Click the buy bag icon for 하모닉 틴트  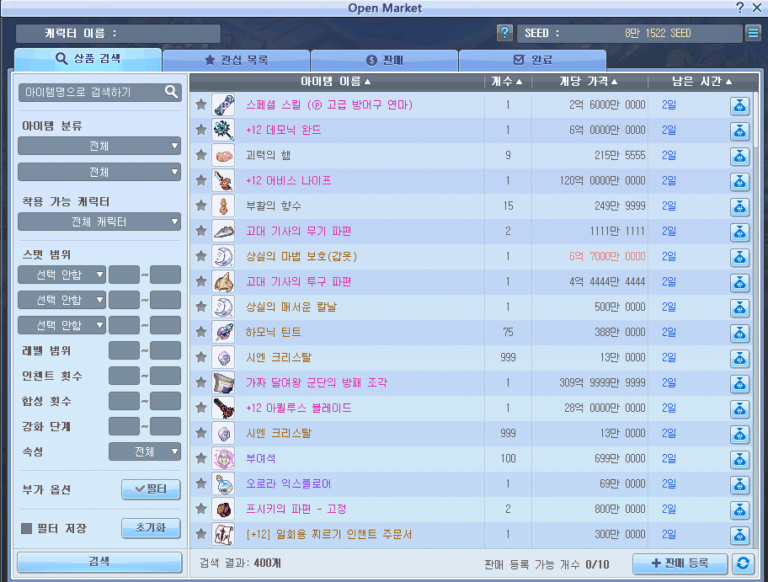(740, 332)
